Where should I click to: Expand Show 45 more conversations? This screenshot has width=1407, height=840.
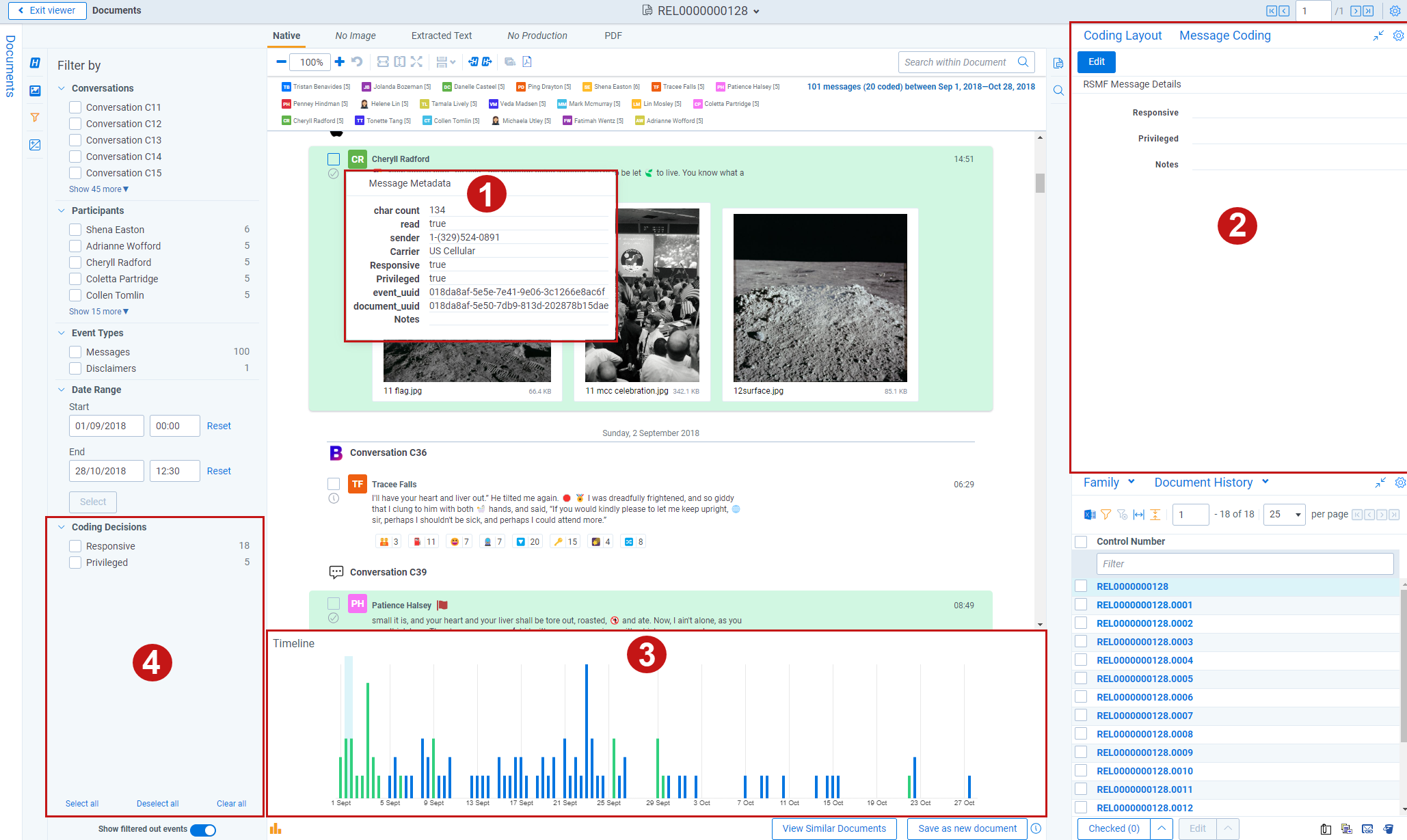pyautogui.click(x=98, y=189)
